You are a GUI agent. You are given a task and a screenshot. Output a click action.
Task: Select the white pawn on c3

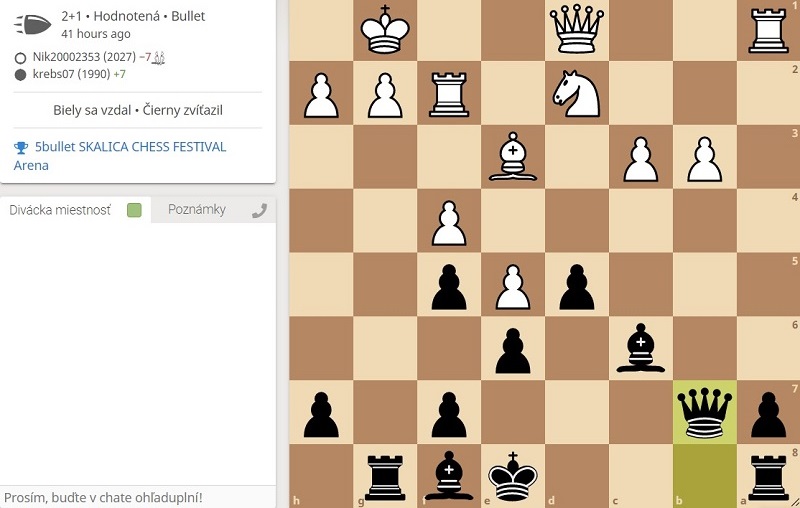(641, 157)
